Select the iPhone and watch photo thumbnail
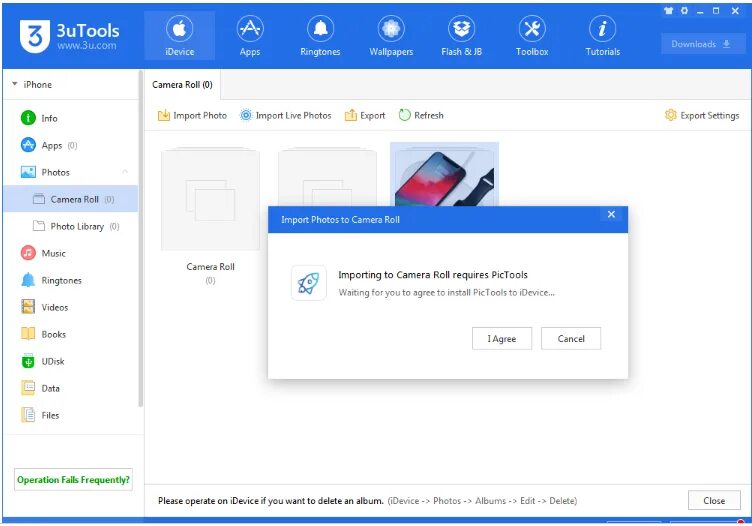Screen dimensions: 752x526 tap(445, 175)
